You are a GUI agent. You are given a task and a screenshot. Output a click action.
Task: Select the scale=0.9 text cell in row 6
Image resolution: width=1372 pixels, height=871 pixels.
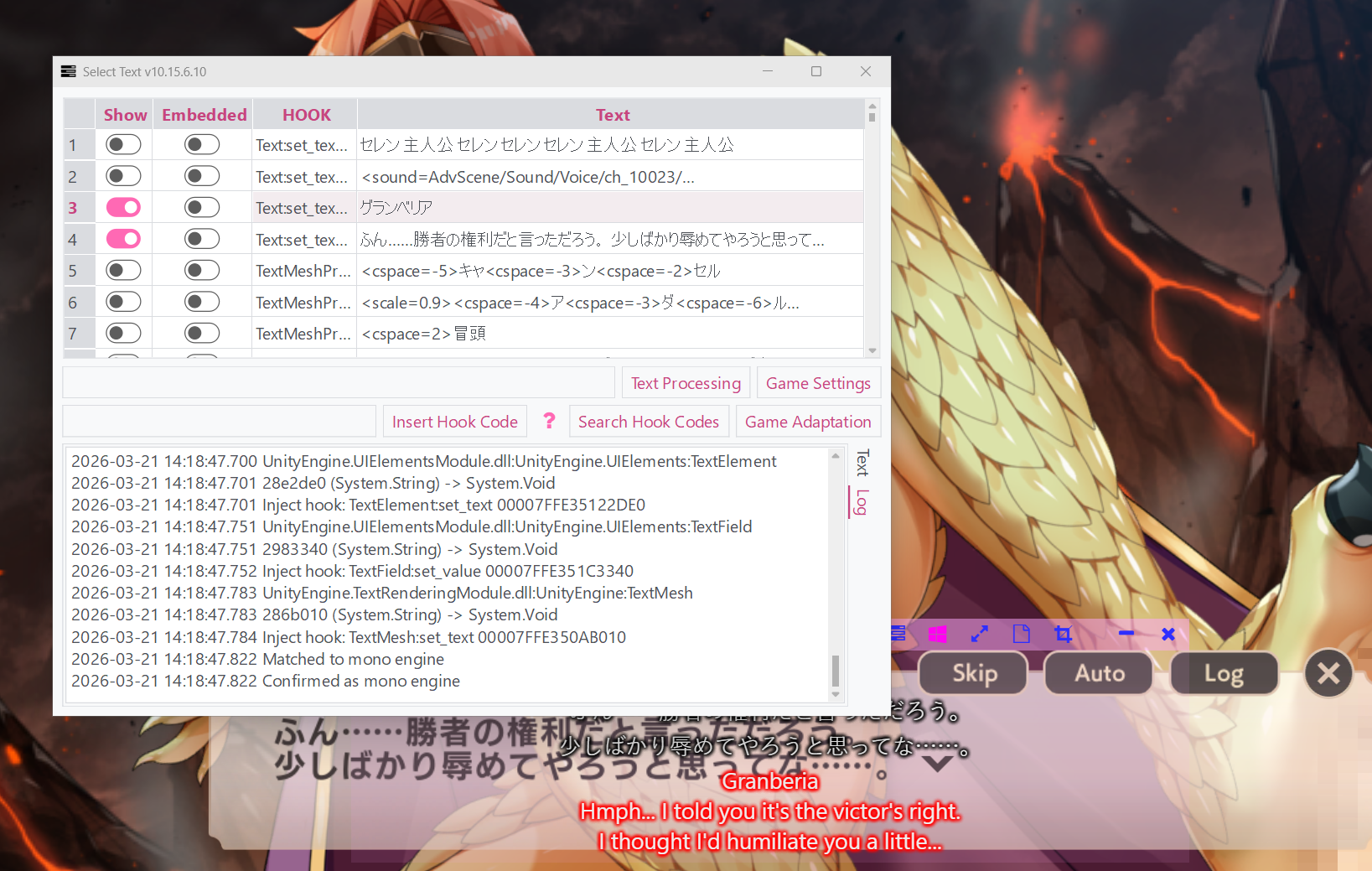click(610, 302)
